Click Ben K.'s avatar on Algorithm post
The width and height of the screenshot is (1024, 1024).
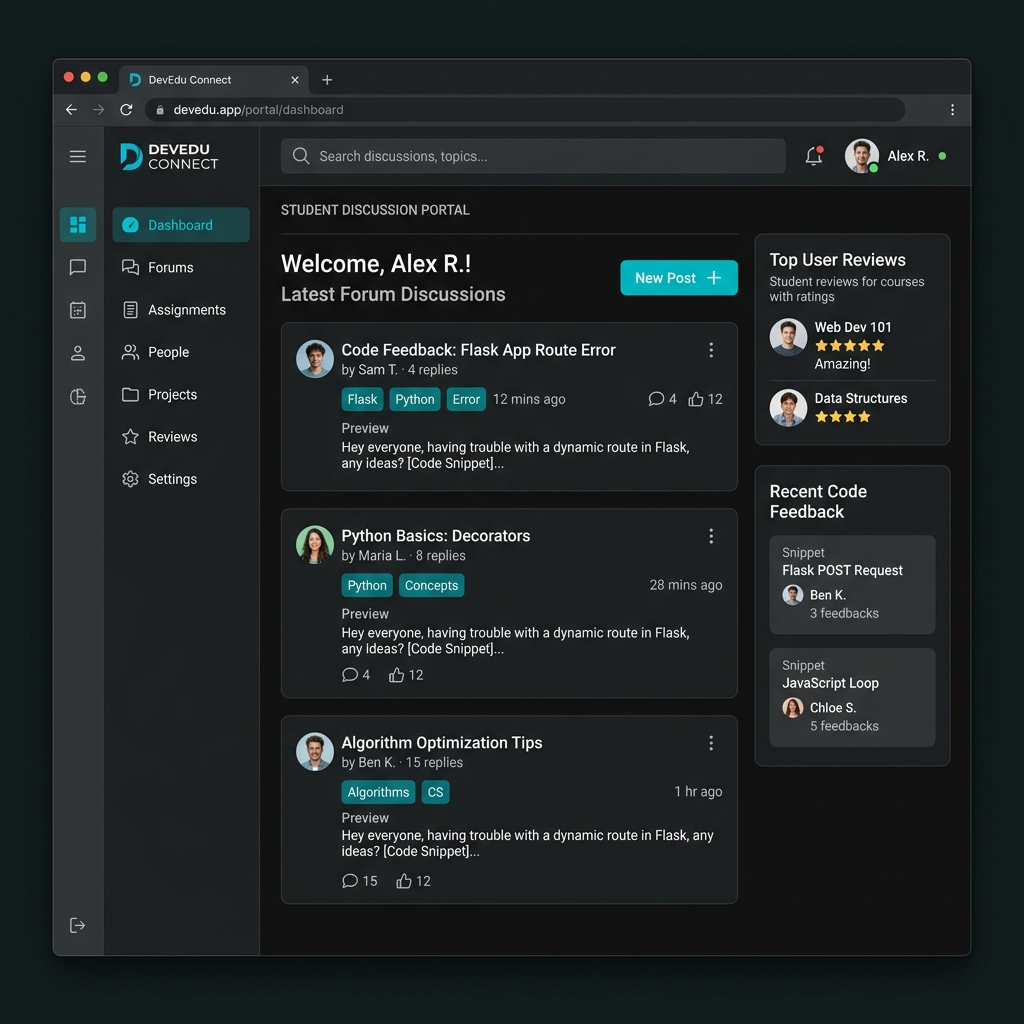click(315, 752)
